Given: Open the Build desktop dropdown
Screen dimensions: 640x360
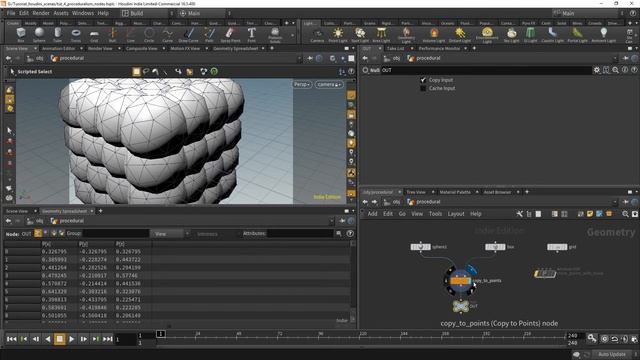Looking at the screenshot, I should tap(146, 13).
